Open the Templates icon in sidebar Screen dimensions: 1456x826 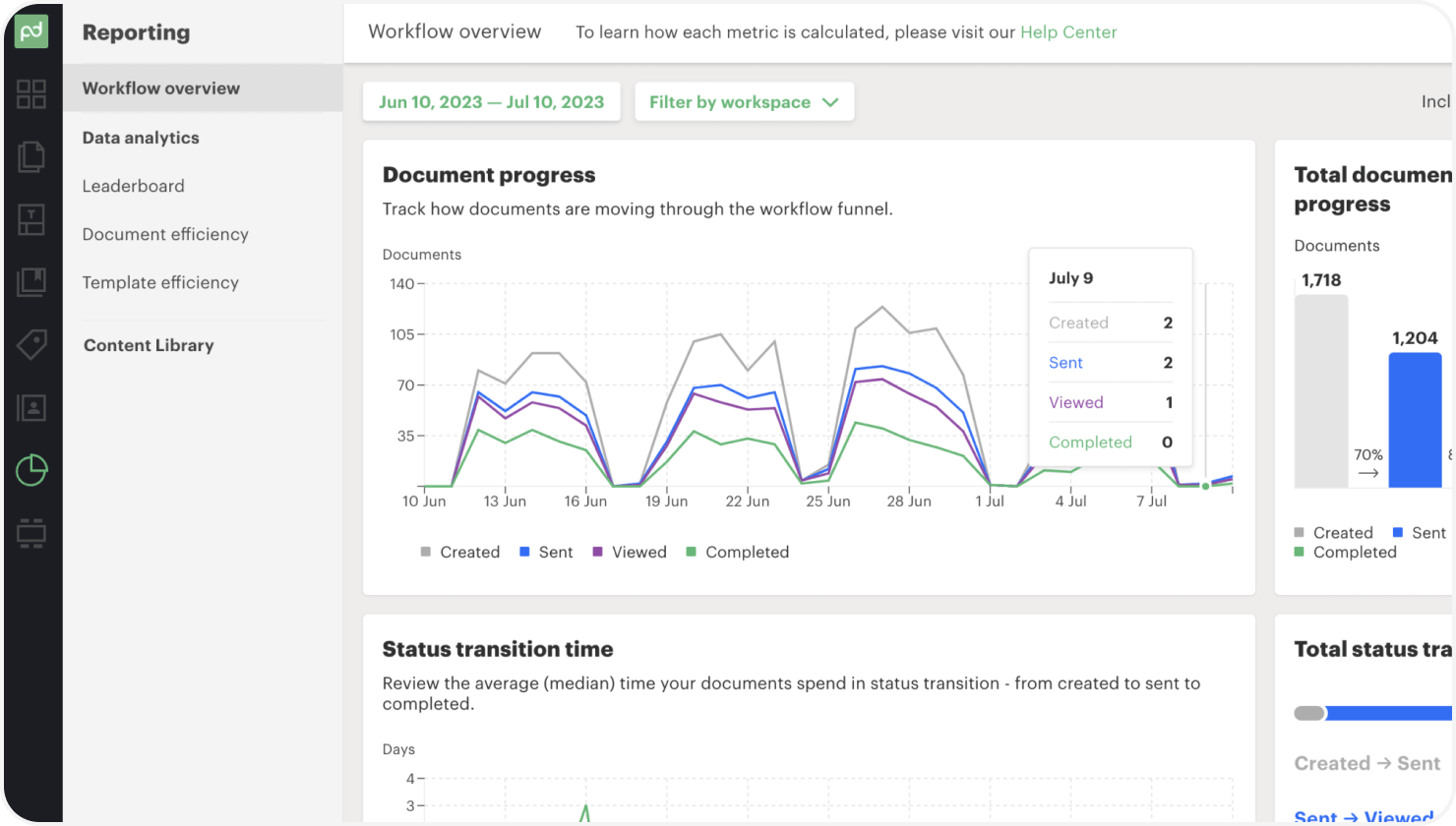coord(31,220)
